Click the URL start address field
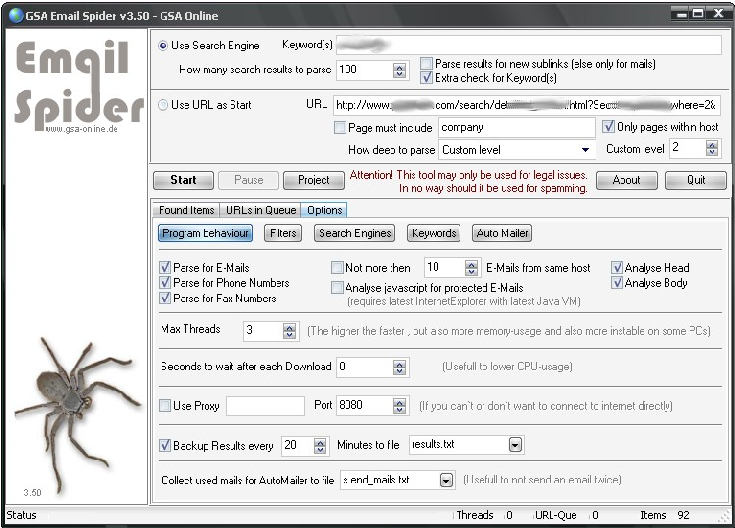Viewport: 735px width, 528px height. (526, 105)
